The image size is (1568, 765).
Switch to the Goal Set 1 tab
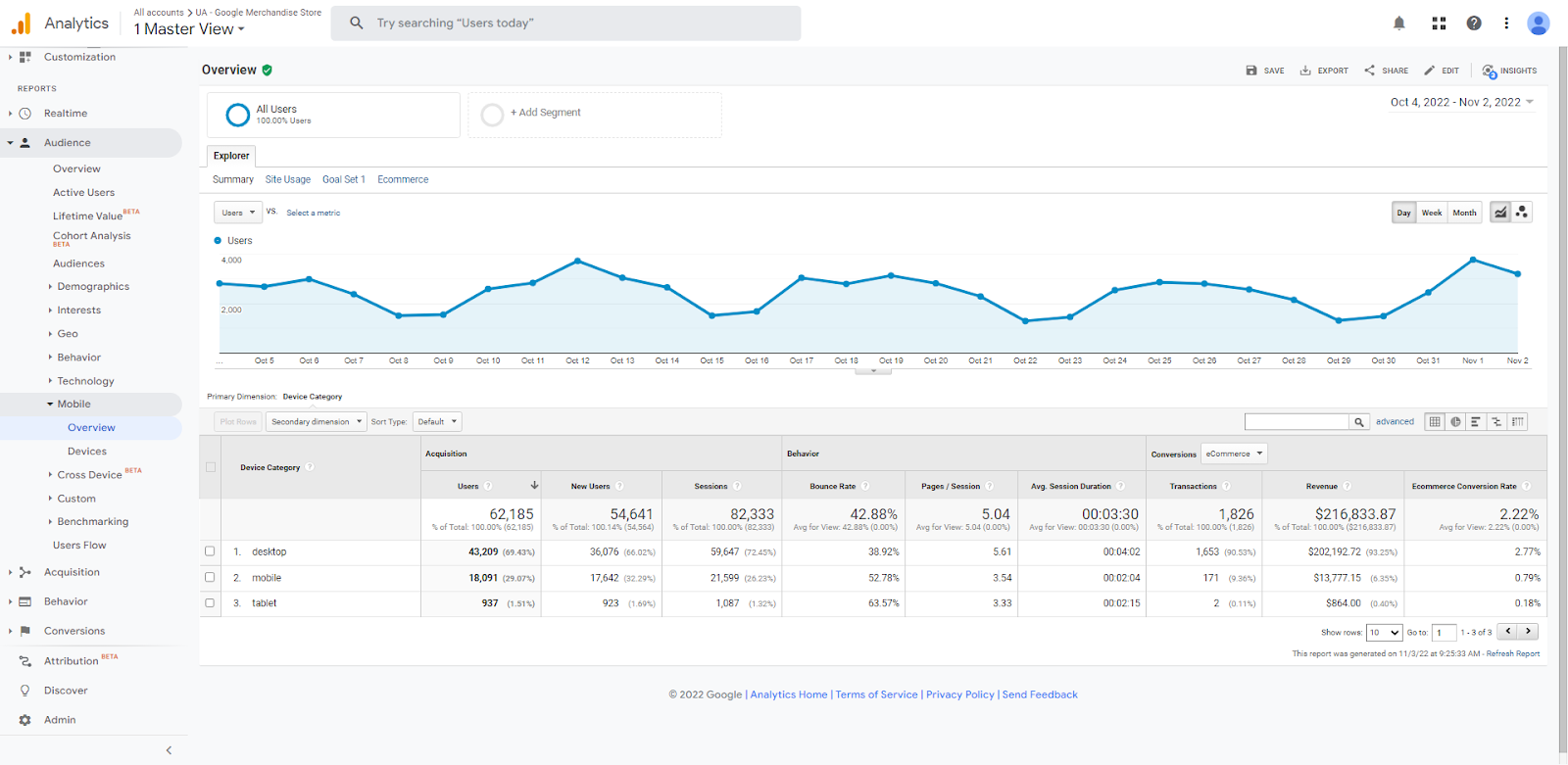click(344, 180)
